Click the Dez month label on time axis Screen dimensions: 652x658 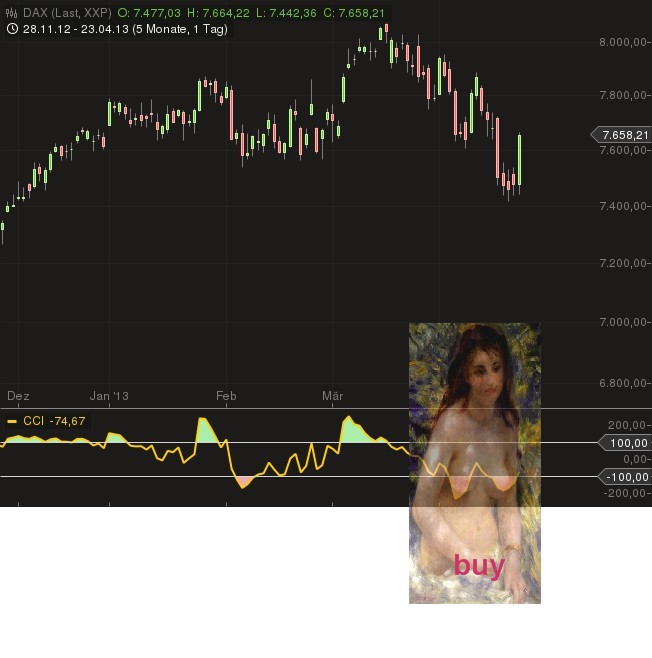[18, 396]
